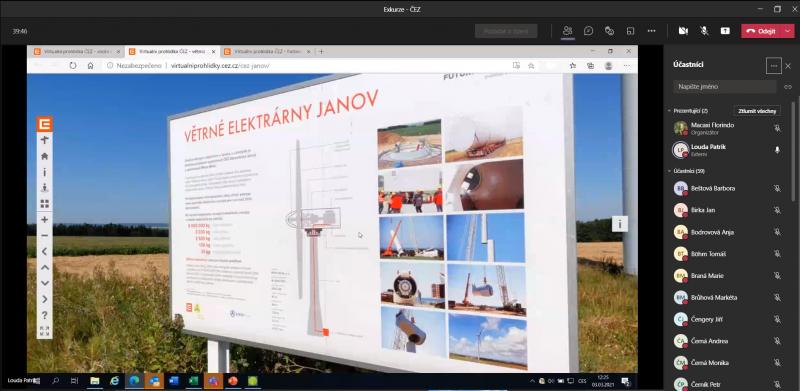Image resolution: width=800 pixels, height=391 pixels.
Task: Close the Účastníci side panel
Action: (788, 66)
